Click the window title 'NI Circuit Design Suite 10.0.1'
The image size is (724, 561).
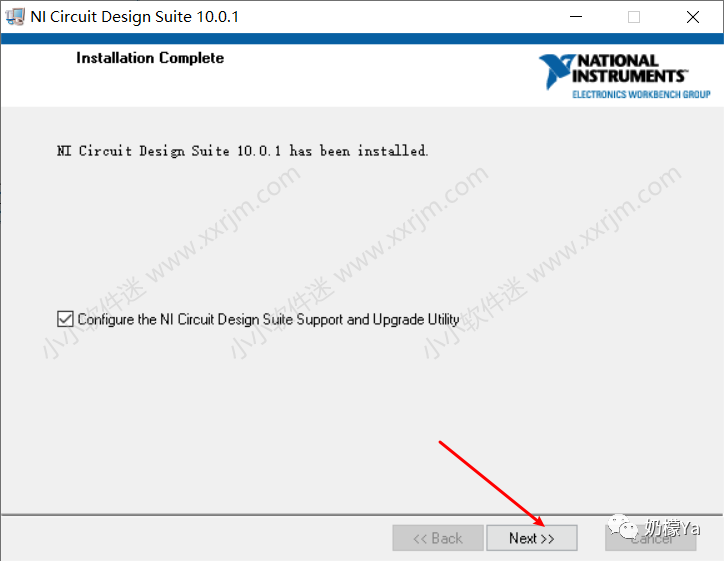[134, 17]
